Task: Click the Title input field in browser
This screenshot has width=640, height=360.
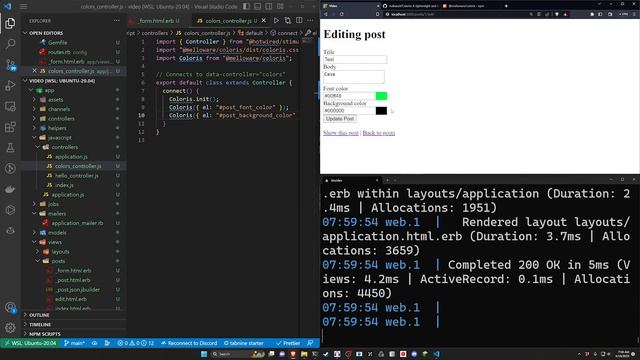Action: [355, 60]
